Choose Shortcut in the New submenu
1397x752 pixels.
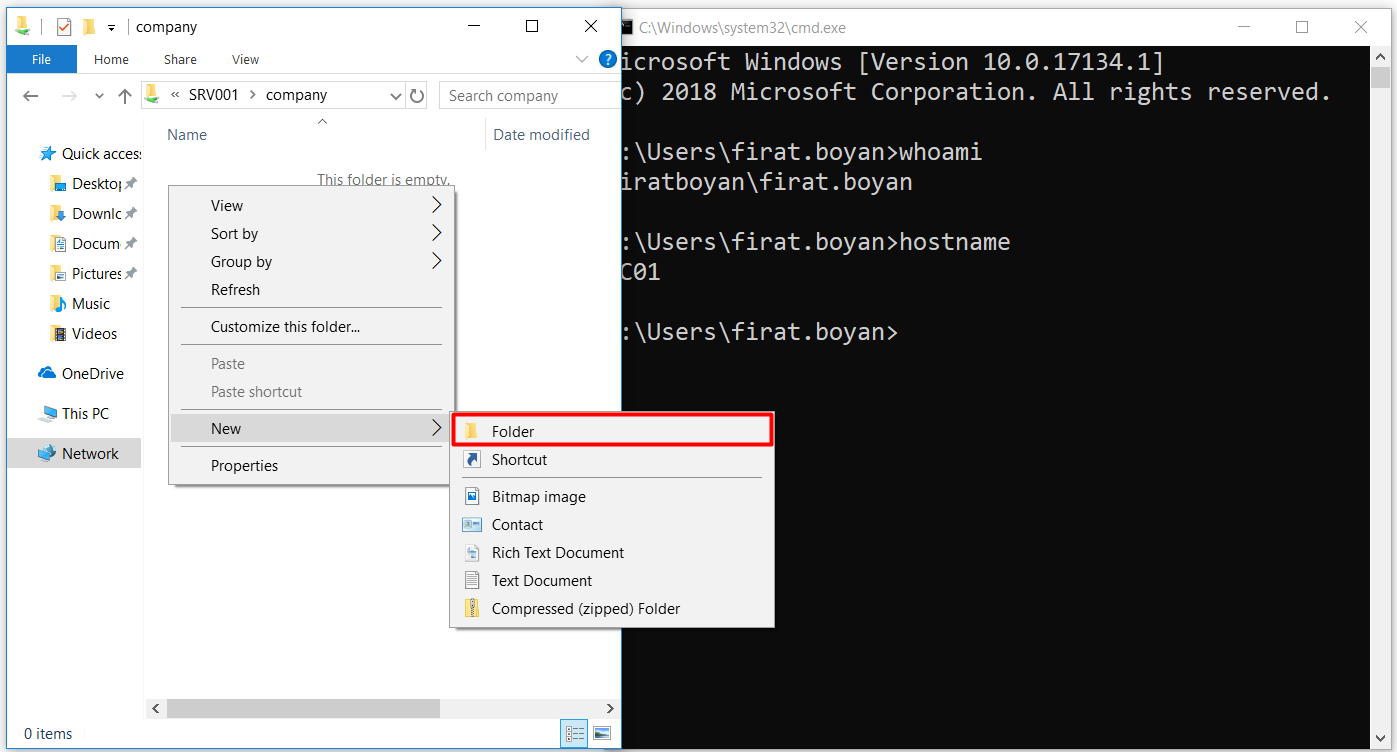(612, 460)
